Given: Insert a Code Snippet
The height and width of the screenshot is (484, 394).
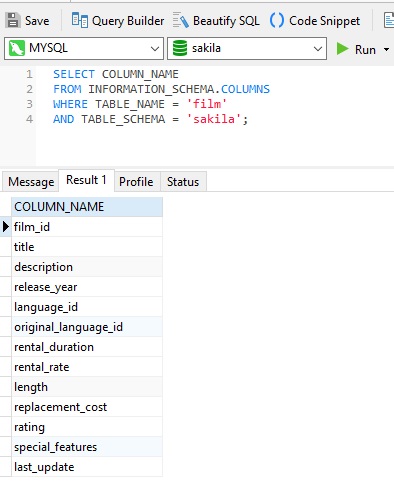Looking at the screenshot, I should coord(315,21).
